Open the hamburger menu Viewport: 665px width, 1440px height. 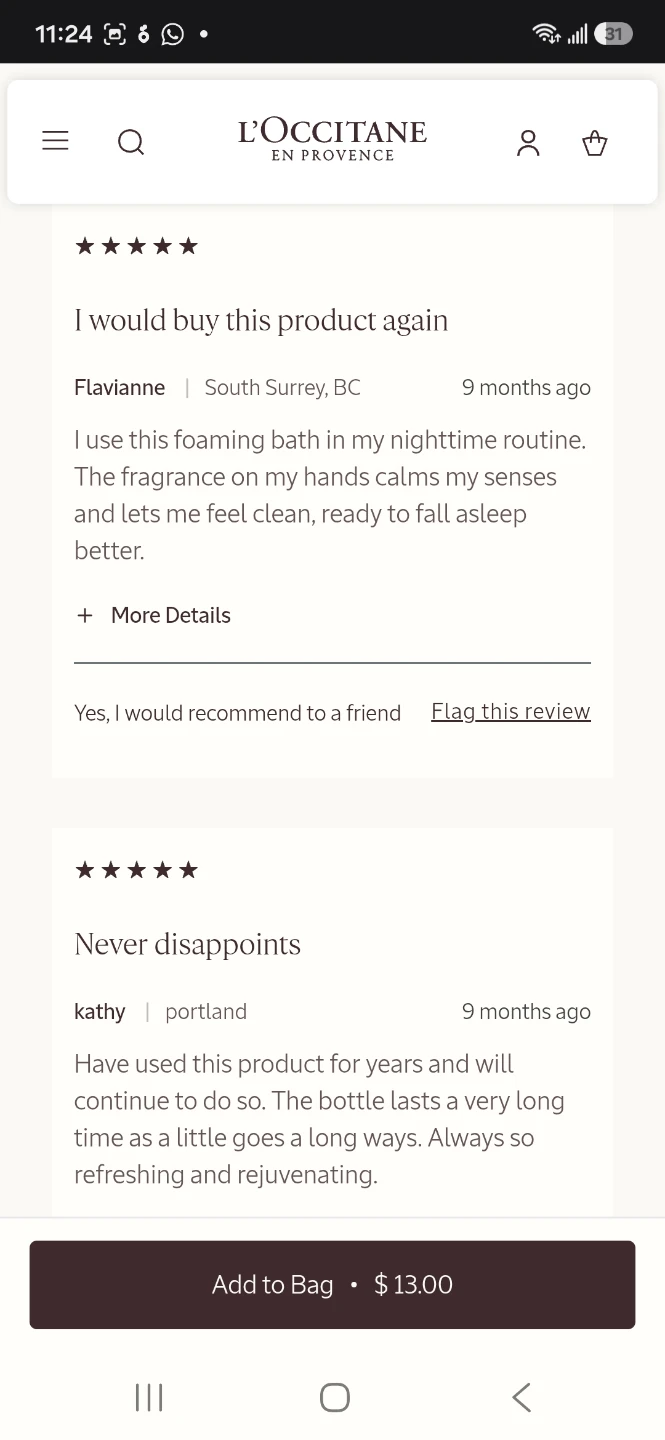coord(55,141)
